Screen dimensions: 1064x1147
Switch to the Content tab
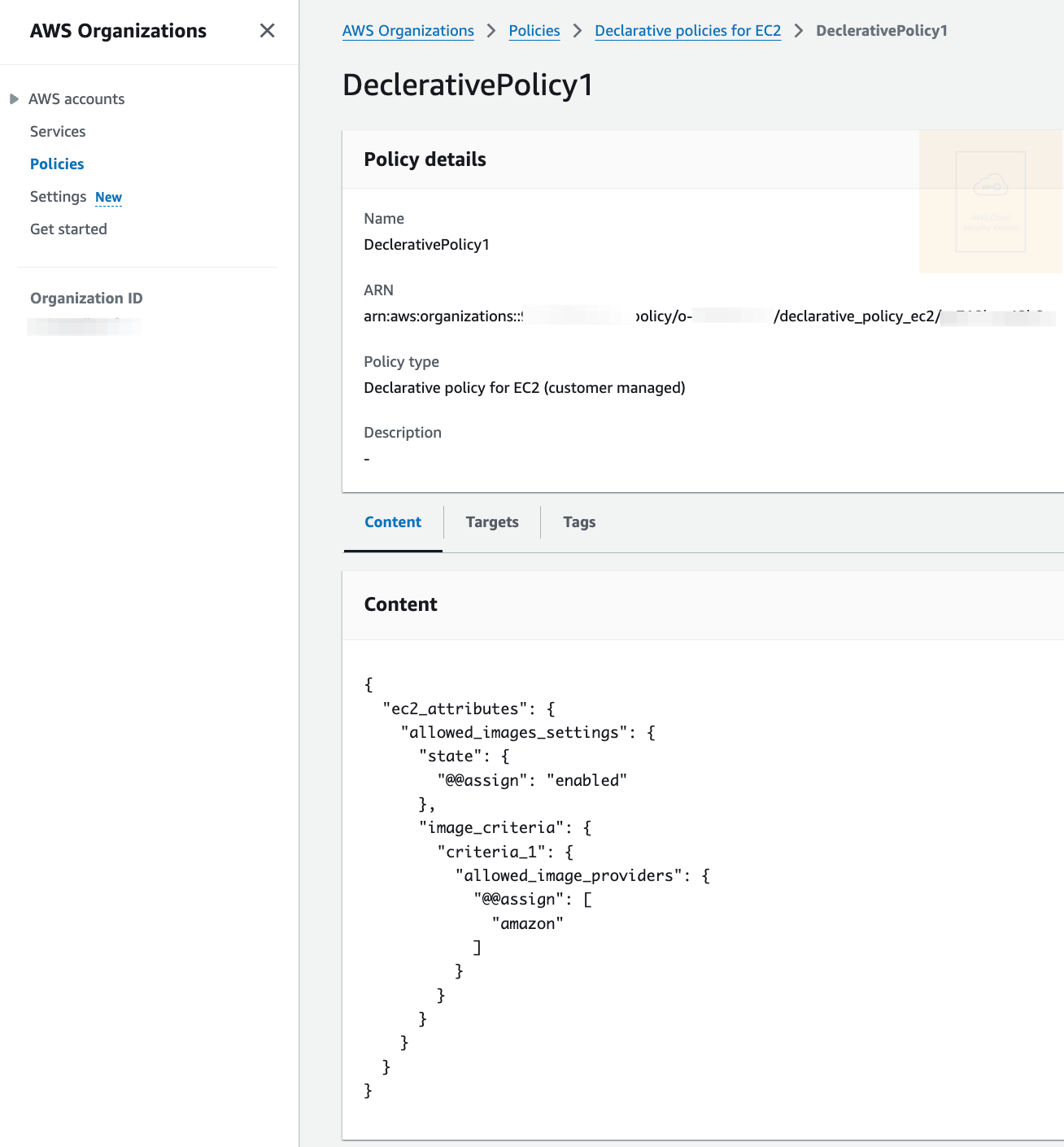coord(393,522)
